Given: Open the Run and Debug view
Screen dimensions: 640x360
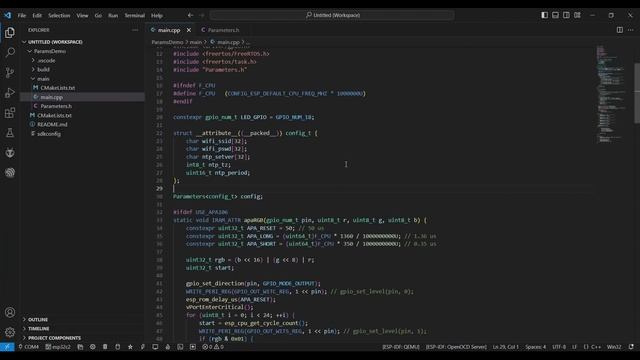Looking at the screenshot, I should 10,93.
